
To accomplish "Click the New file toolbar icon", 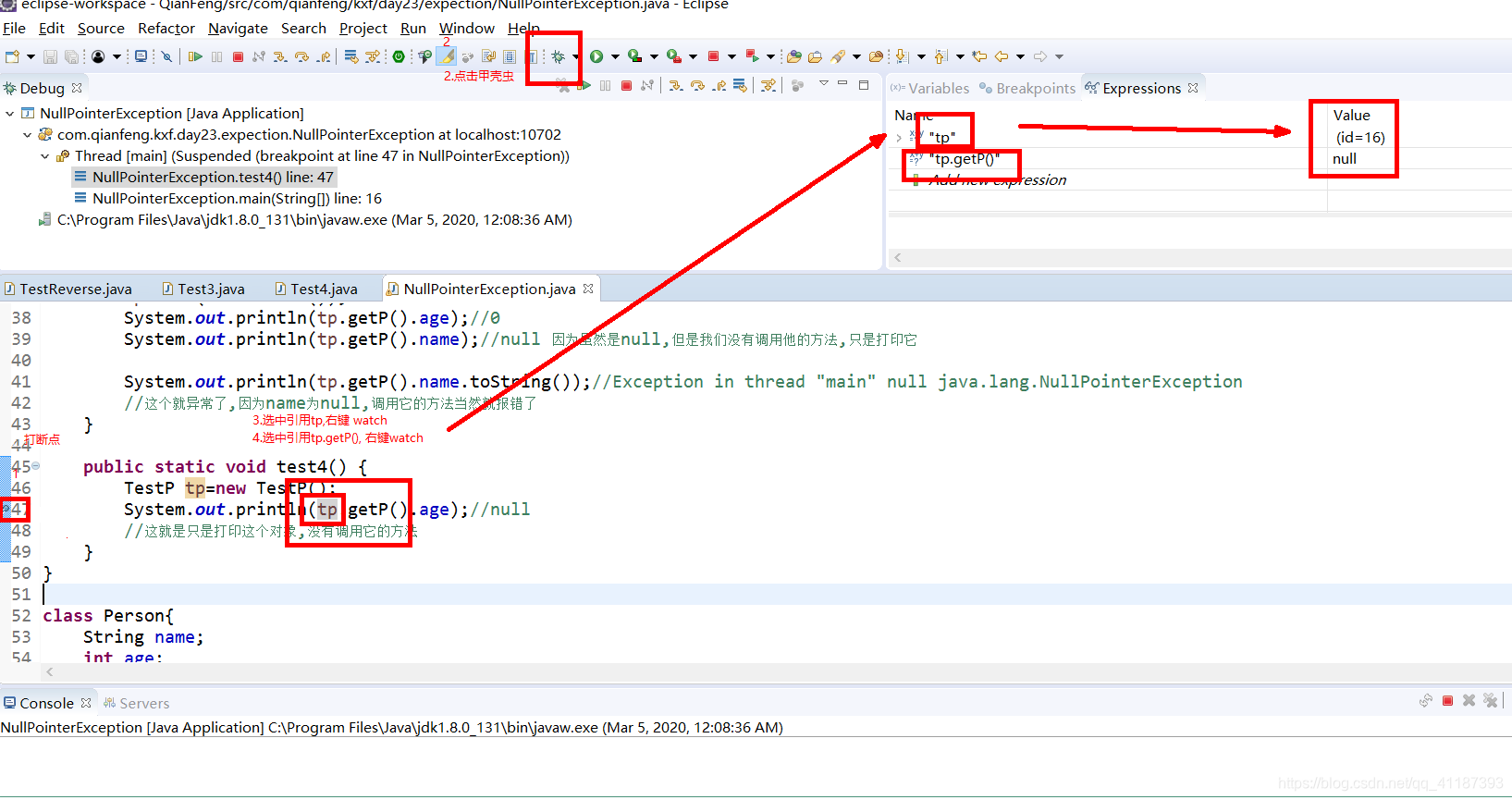I will coord(12,56).
